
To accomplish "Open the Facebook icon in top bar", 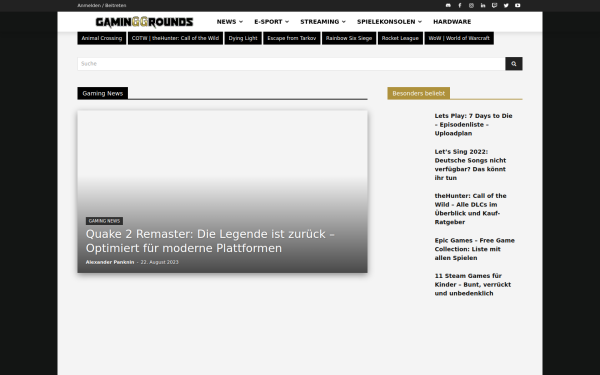I will point(460,5).
